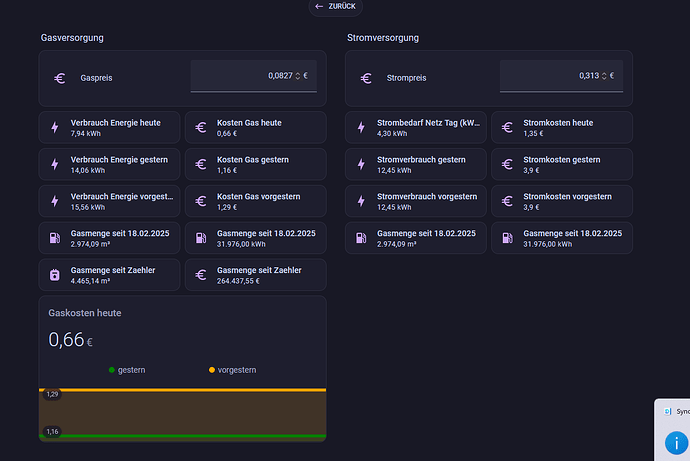Open Stromverbrauch gestern entity

pos(416,165)
